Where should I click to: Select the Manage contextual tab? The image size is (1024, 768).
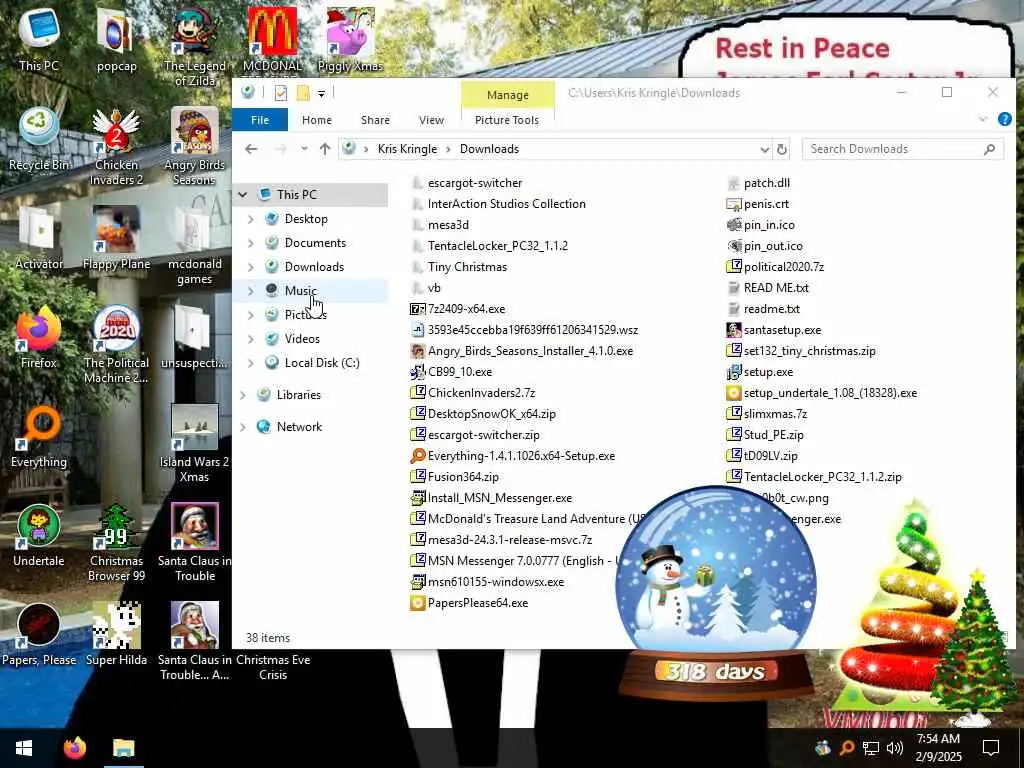tap(507, 95)
